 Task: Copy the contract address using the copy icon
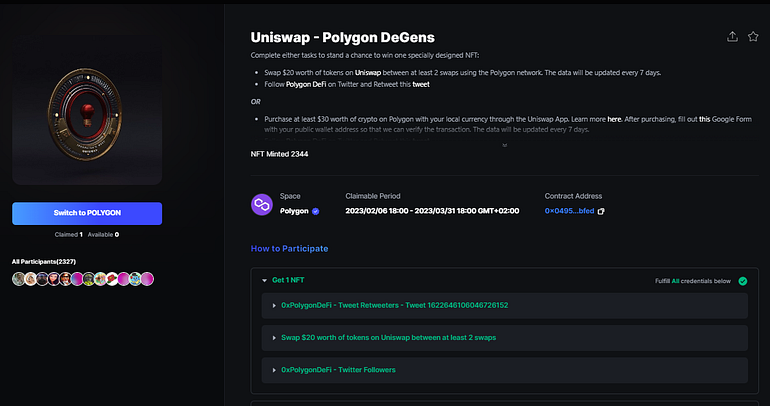[x=601, y=211]
